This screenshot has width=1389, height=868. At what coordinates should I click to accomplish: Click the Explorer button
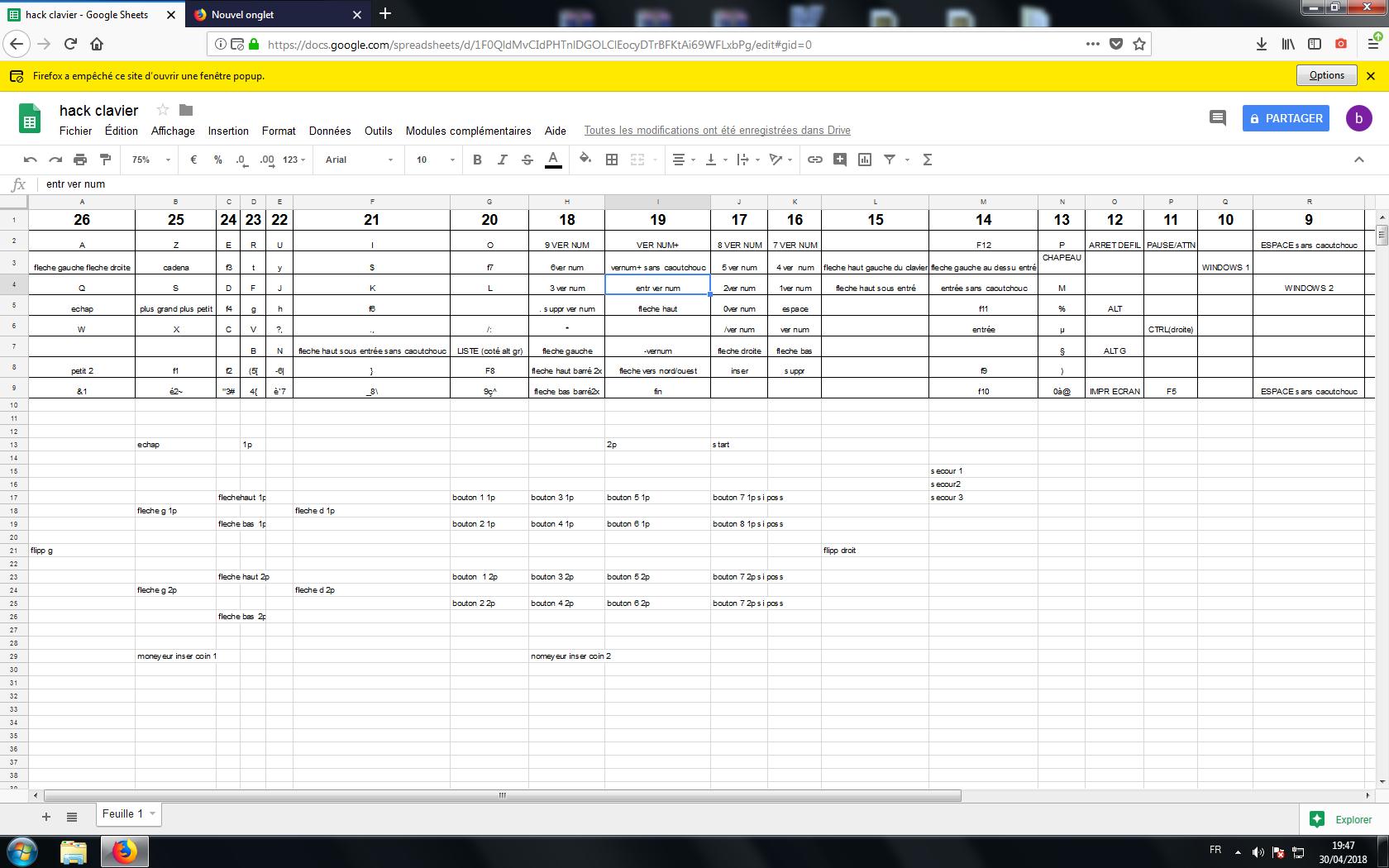[1342, 819]
